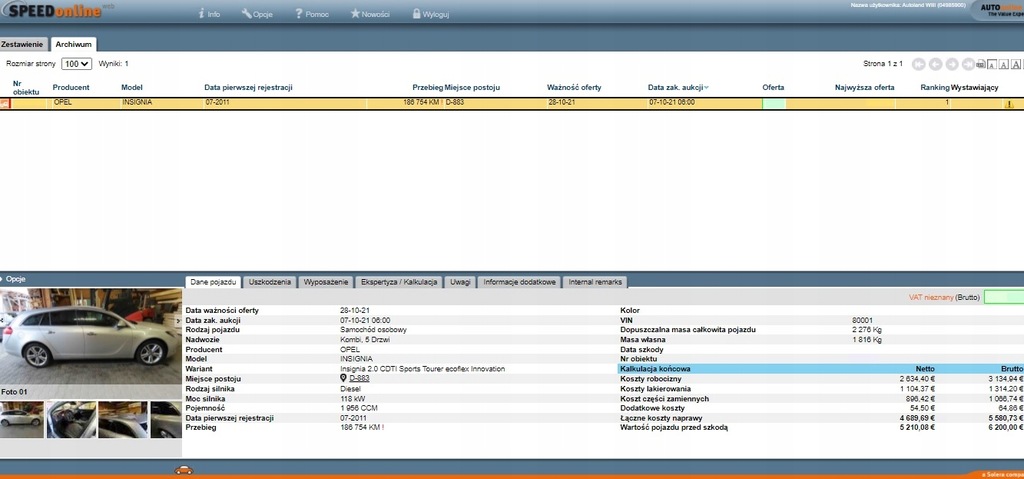Image resolution: width=1024 pixels, height=479 pixels.
Task: Switch to the Zestawienie tab
Action: coord(23,45)
